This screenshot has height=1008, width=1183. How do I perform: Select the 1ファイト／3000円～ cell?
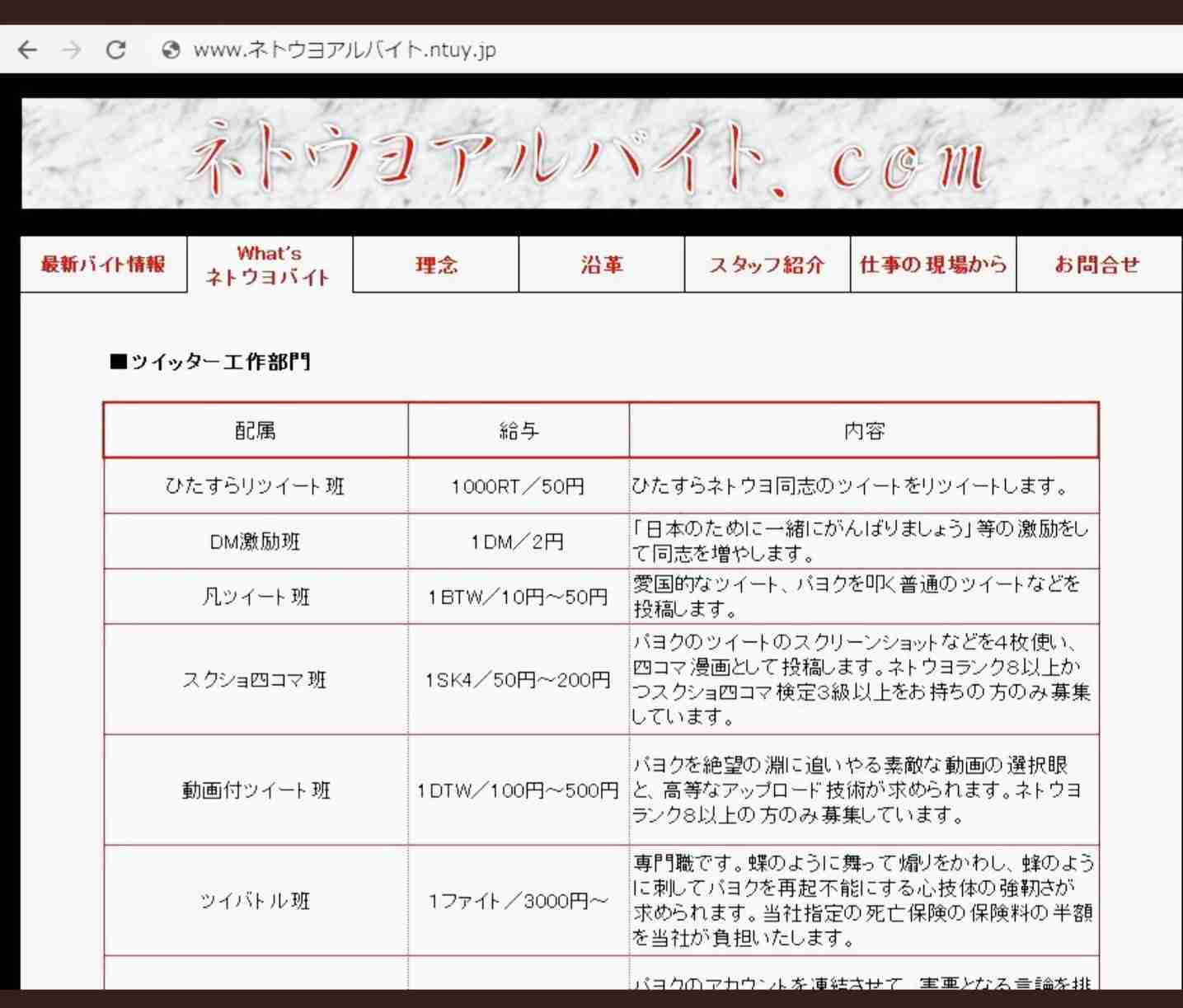[x=519, y=901]
